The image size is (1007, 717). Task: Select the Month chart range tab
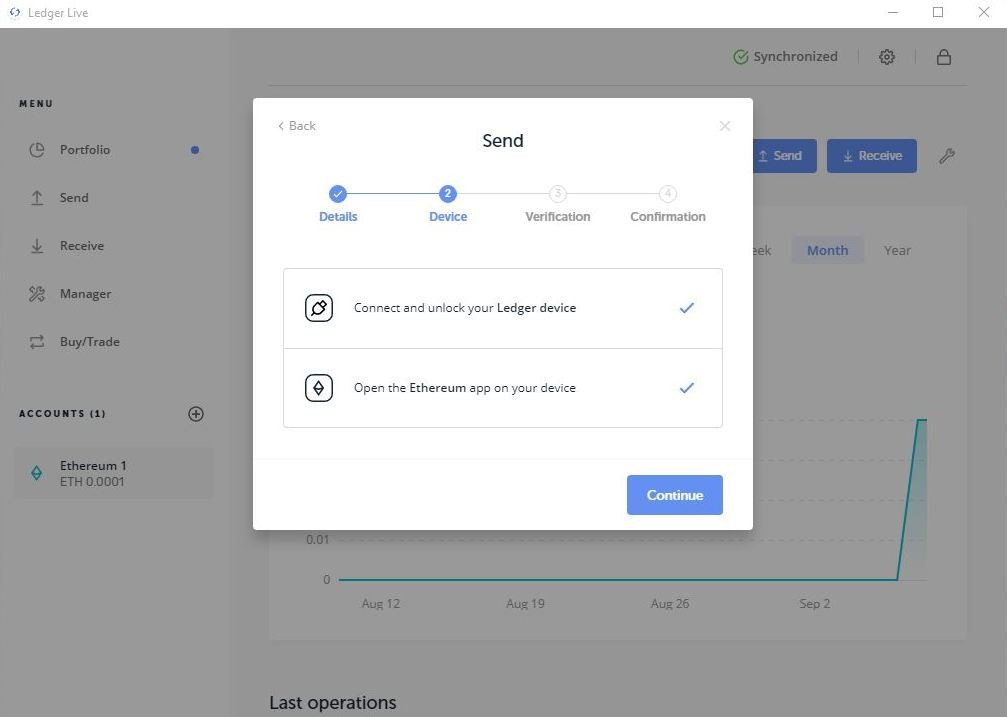(827, 251)
